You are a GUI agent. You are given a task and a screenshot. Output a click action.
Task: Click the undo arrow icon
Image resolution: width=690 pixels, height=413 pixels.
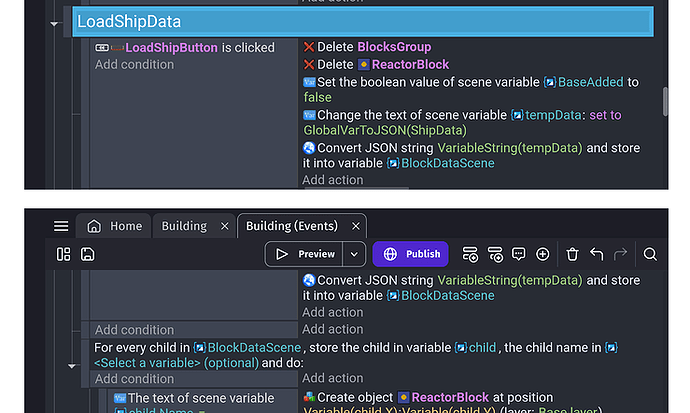(x=597, y=254)
